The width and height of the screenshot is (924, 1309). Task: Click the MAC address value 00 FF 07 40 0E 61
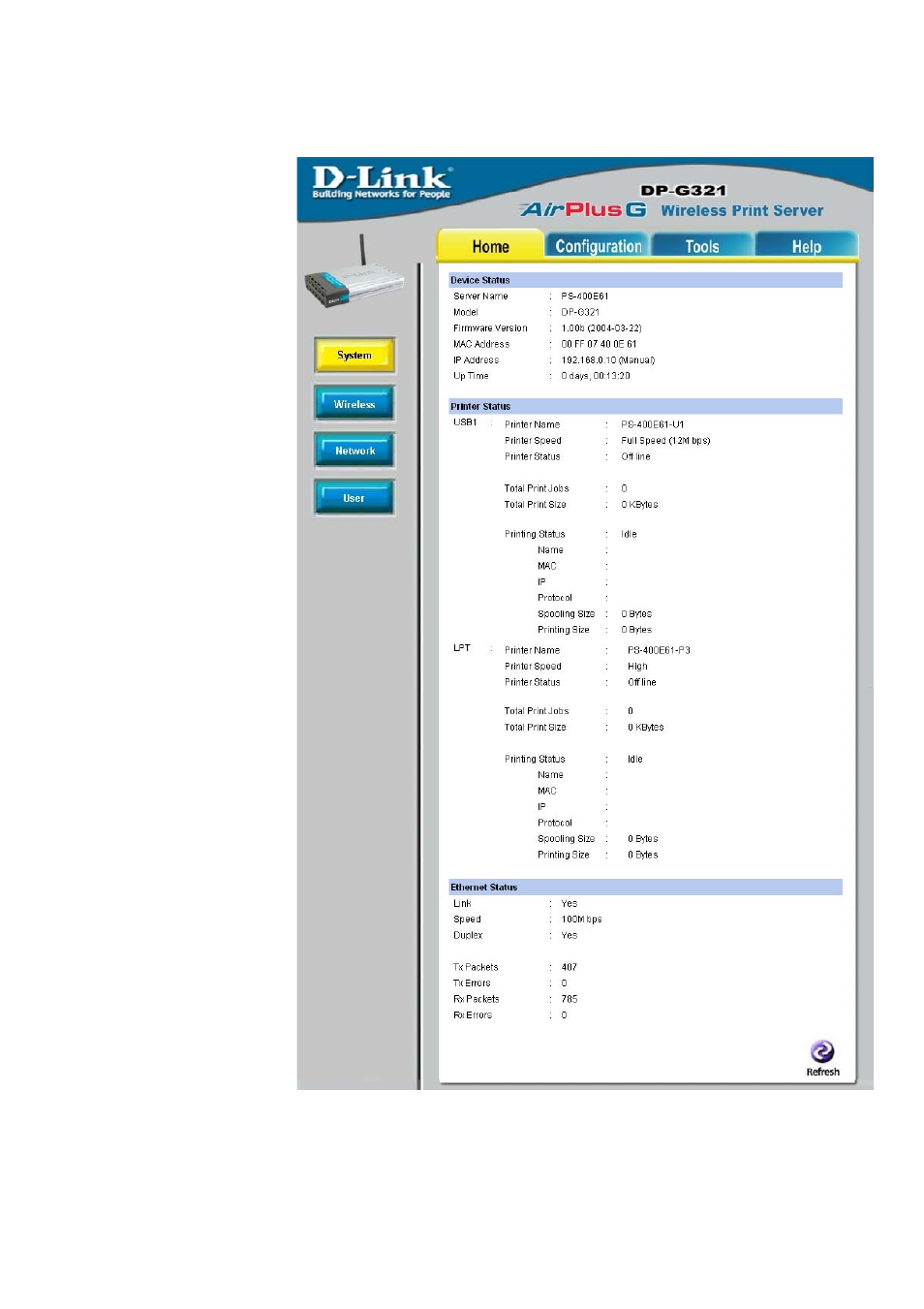(599, 344)
